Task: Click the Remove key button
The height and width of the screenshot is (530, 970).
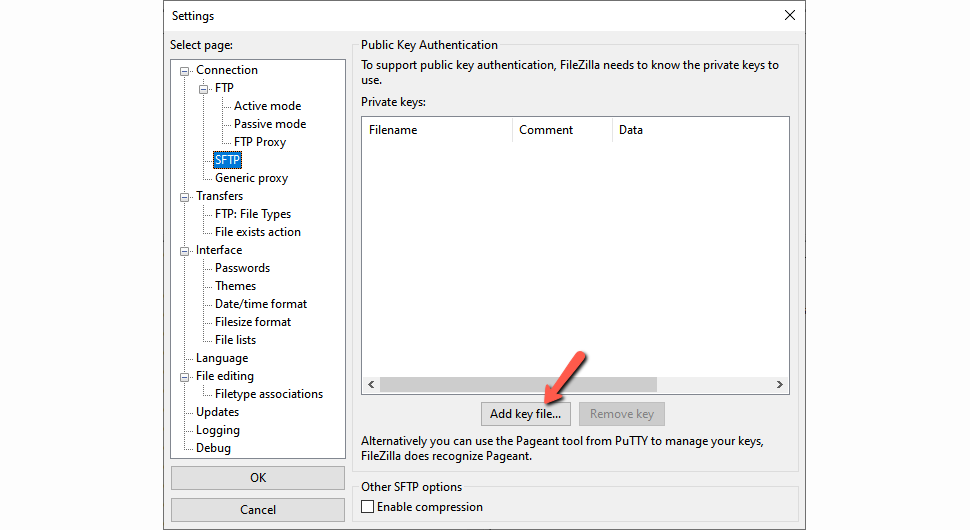Action: (622, 414)
